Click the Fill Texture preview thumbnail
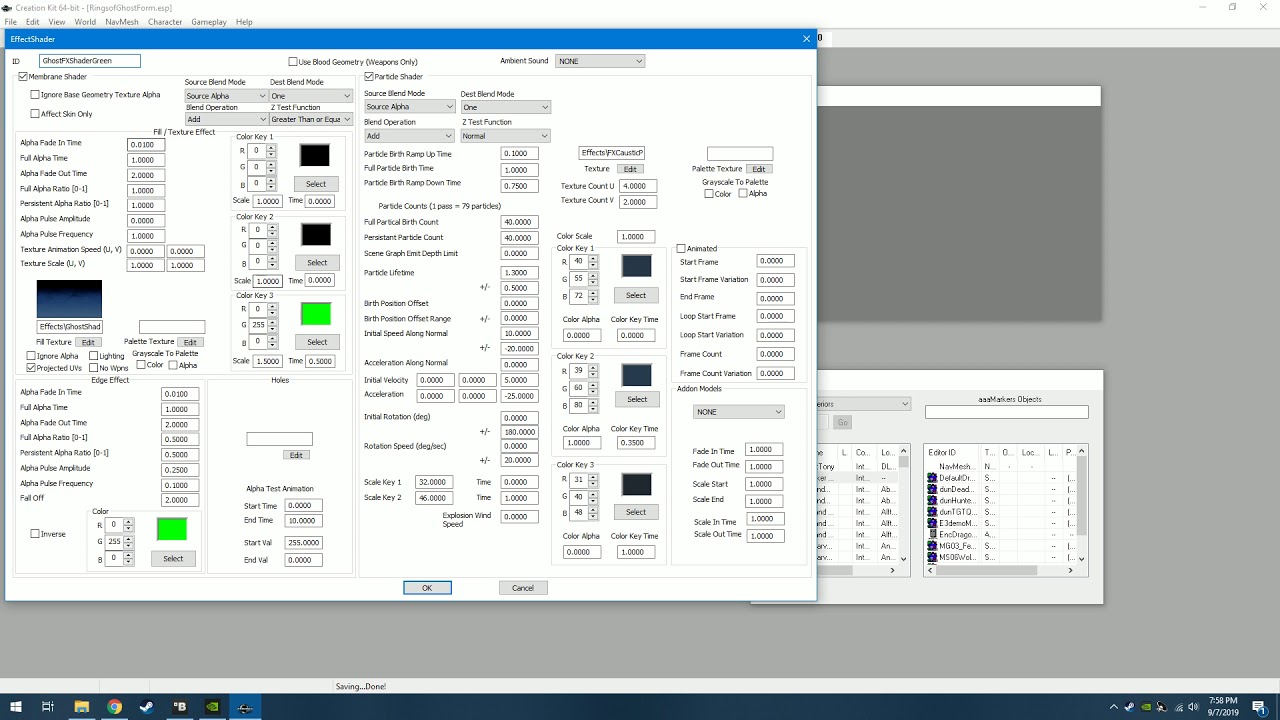1280x720 pixels. tap(69, 299)
